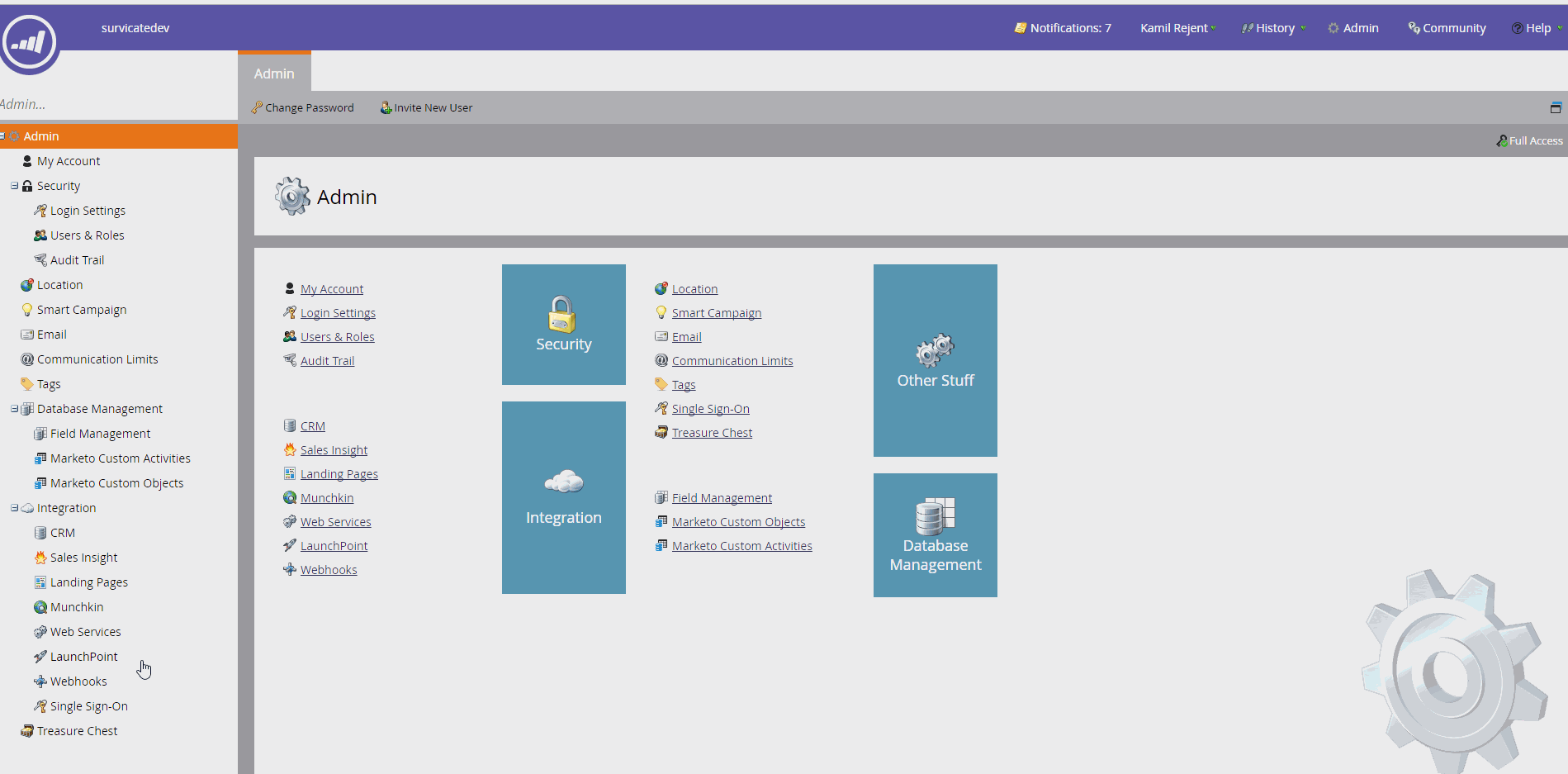Viewport: 1568px width, 774px height.
Task: Click the survicatedev account name
Action: (x=135, y=28)
